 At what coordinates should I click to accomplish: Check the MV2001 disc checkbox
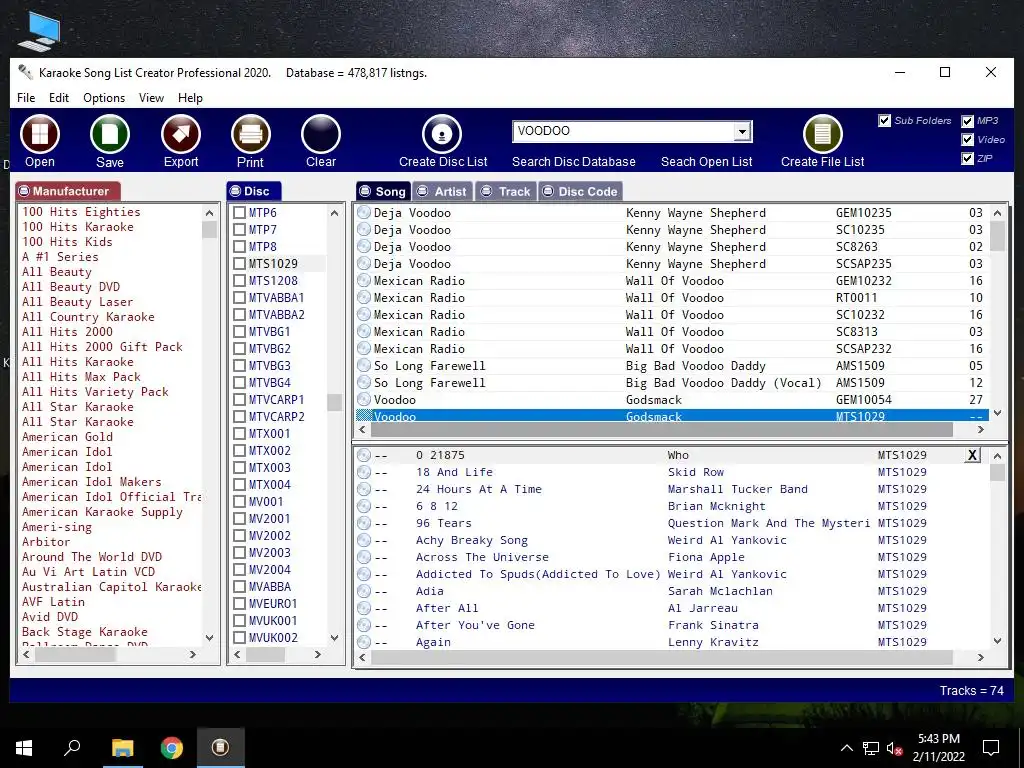239,519
